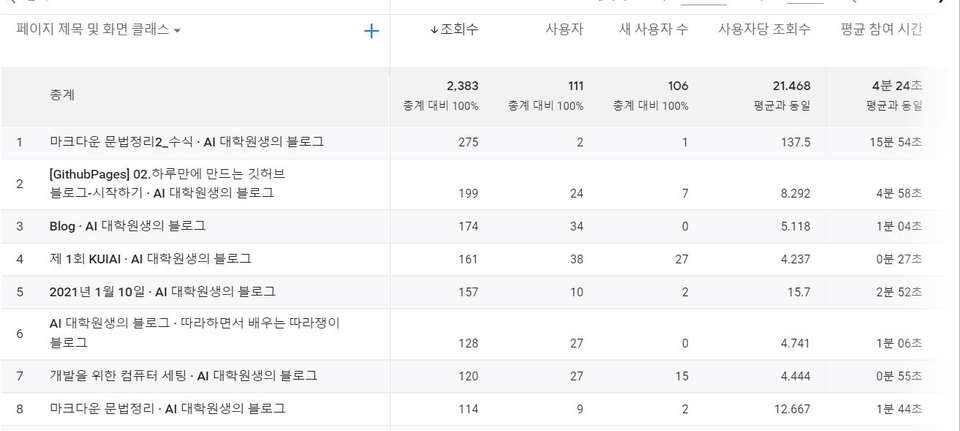Click the plus icon to add dimension
This screenshot has height=431, width=960.
click(371, 31)
